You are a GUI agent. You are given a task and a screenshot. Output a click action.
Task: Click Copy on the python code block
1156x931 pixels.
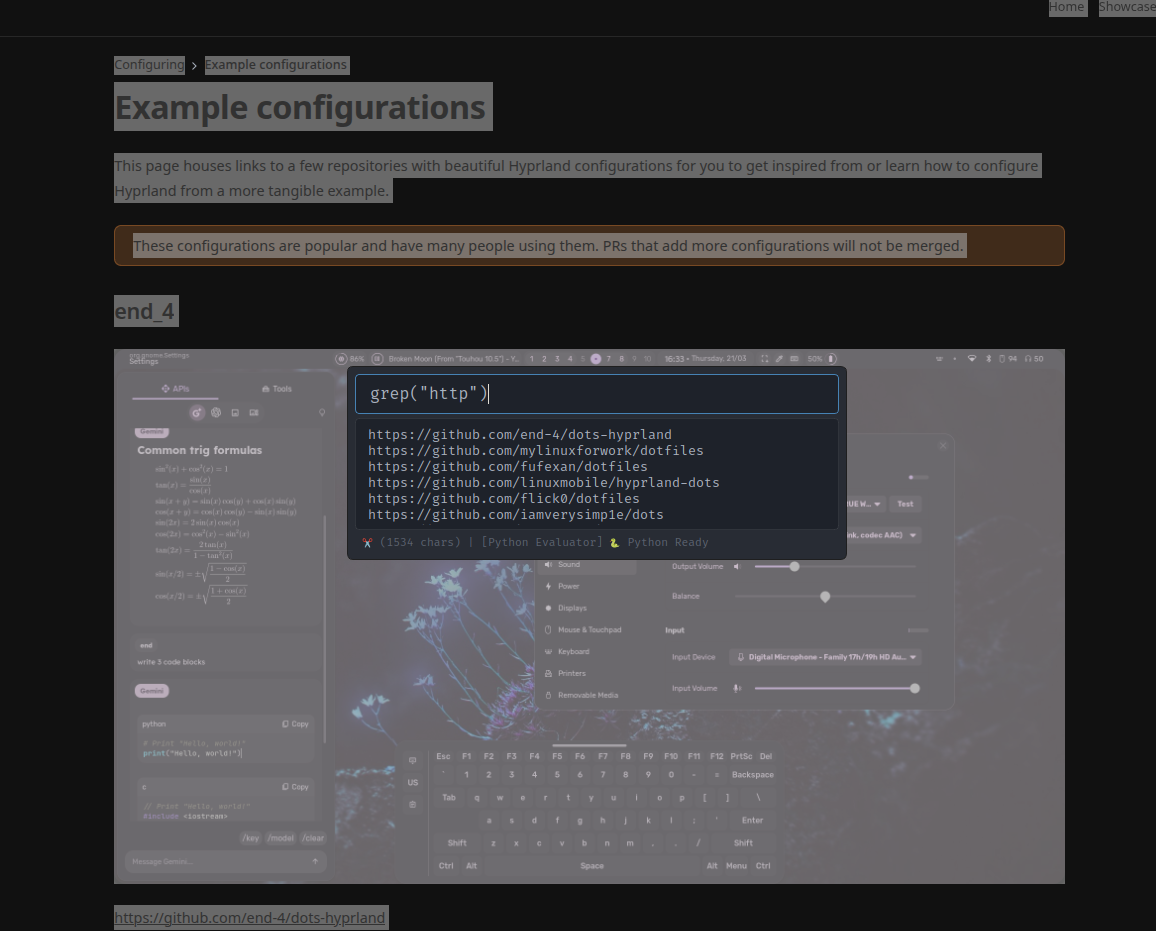tap(296, 724)
